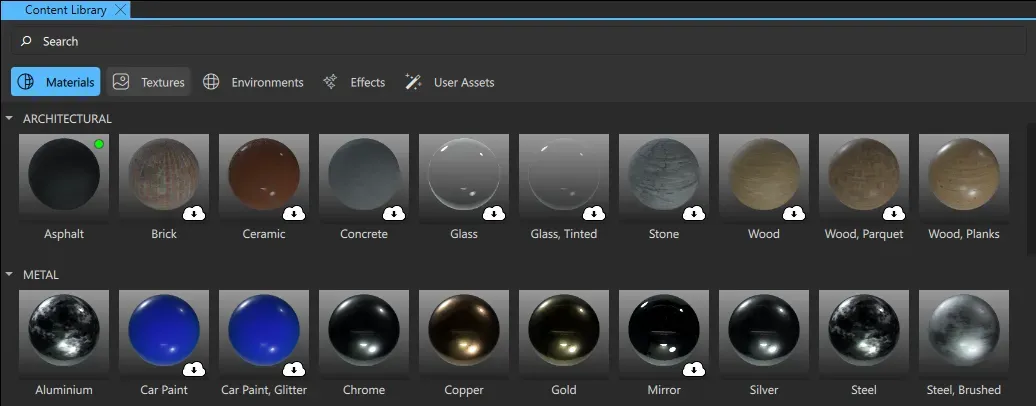The width and height of the screenshot is (1036, 406).
Task: Switch to the Materials tab
Action: pos(56,82)
